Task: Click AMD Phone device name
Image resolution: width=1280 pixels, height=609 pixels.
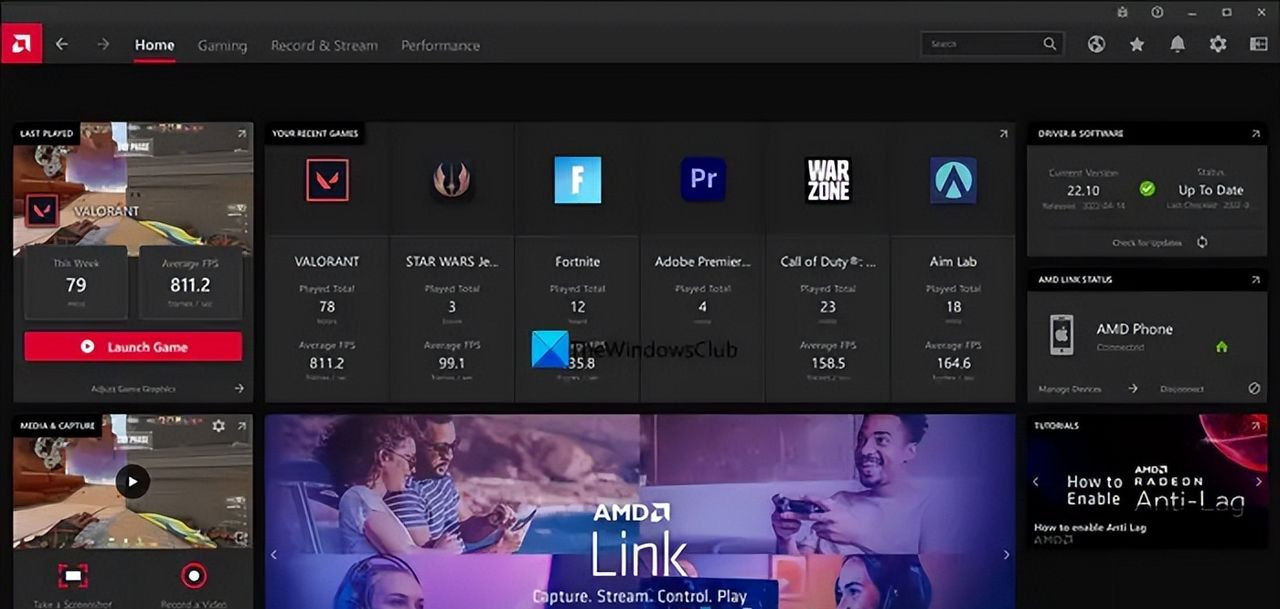Action: (1134, 329)
